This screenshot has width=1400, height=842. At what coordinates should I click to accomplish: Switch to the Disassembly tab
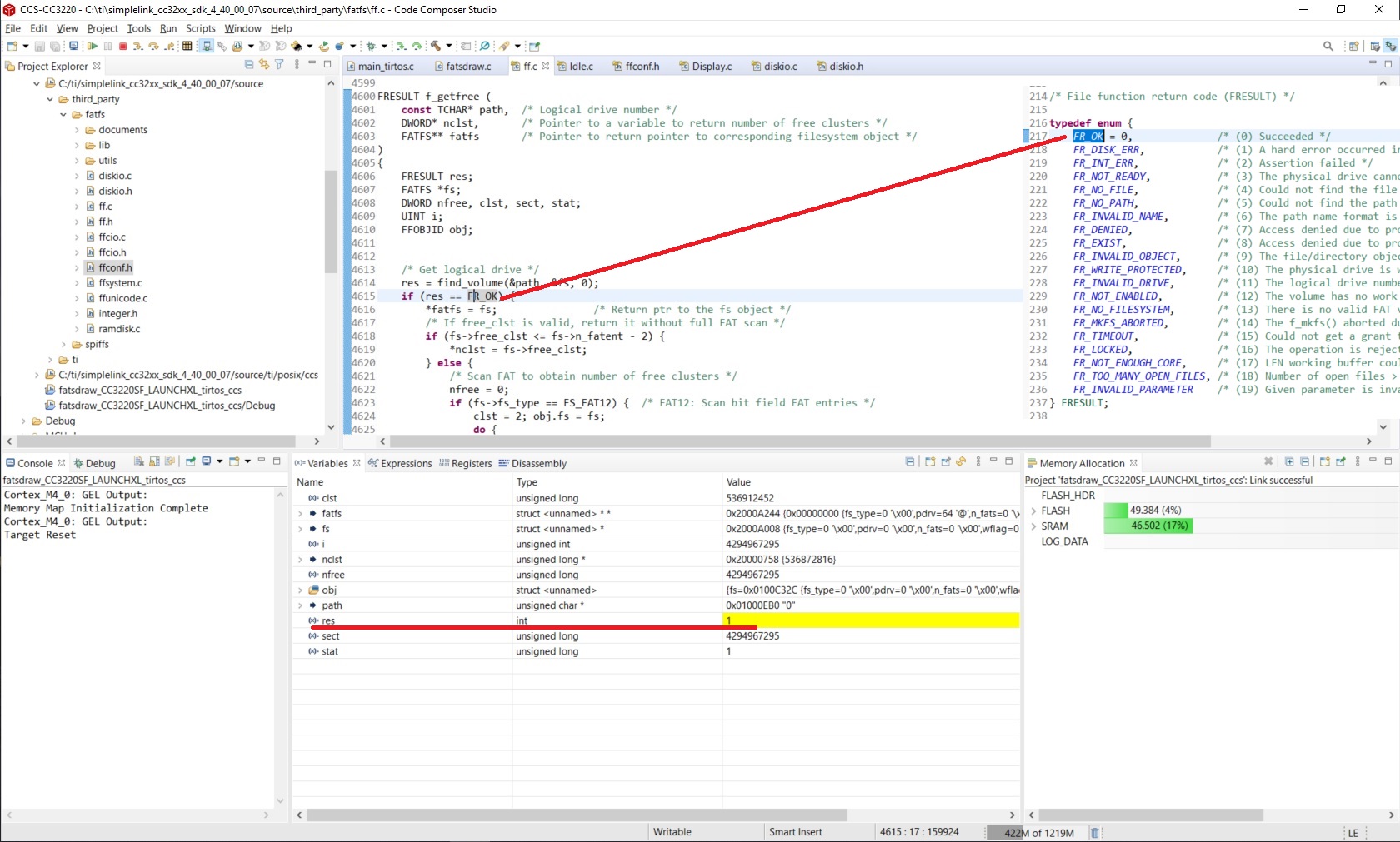[x=538, y=463]
